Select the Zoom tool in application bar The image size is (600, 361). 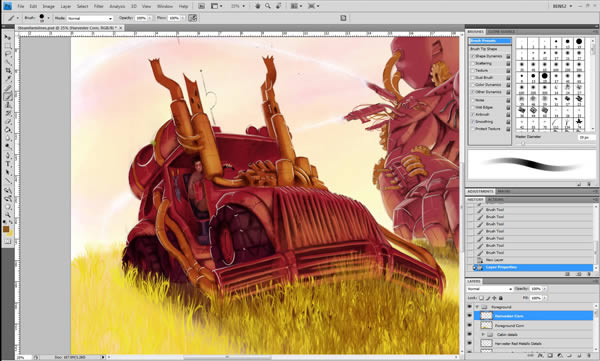(x=268, y=6)
